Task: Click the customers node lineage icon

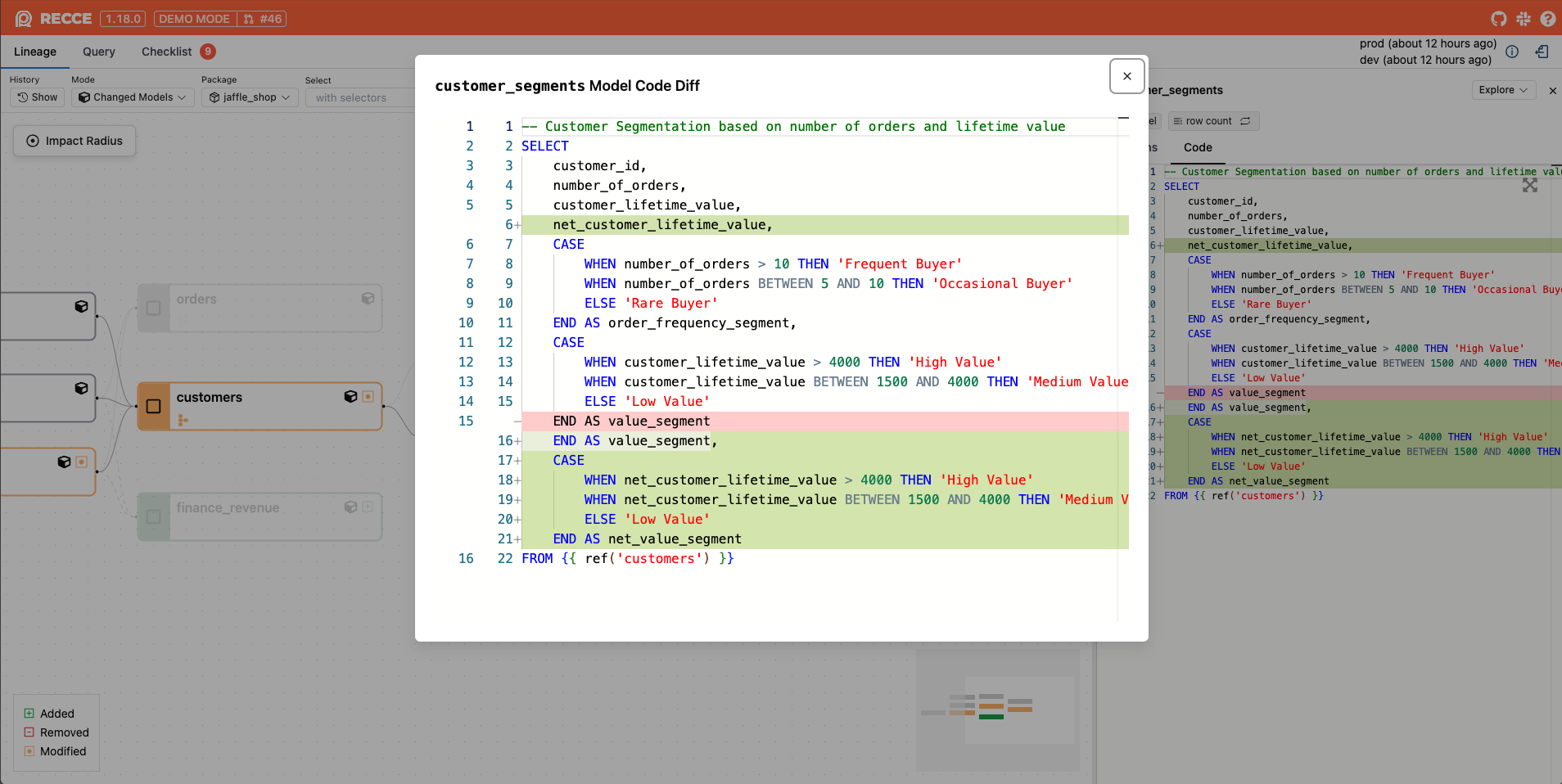Action: (183, 420)
